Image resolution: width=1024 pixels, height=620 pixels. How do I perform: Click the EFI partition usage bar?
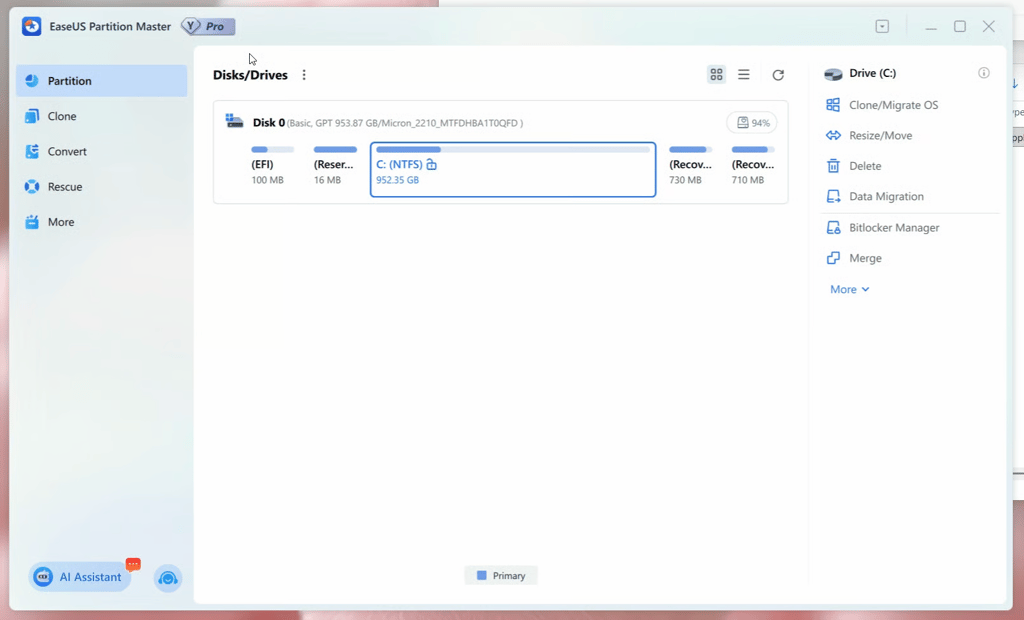(x=272, y=150)
